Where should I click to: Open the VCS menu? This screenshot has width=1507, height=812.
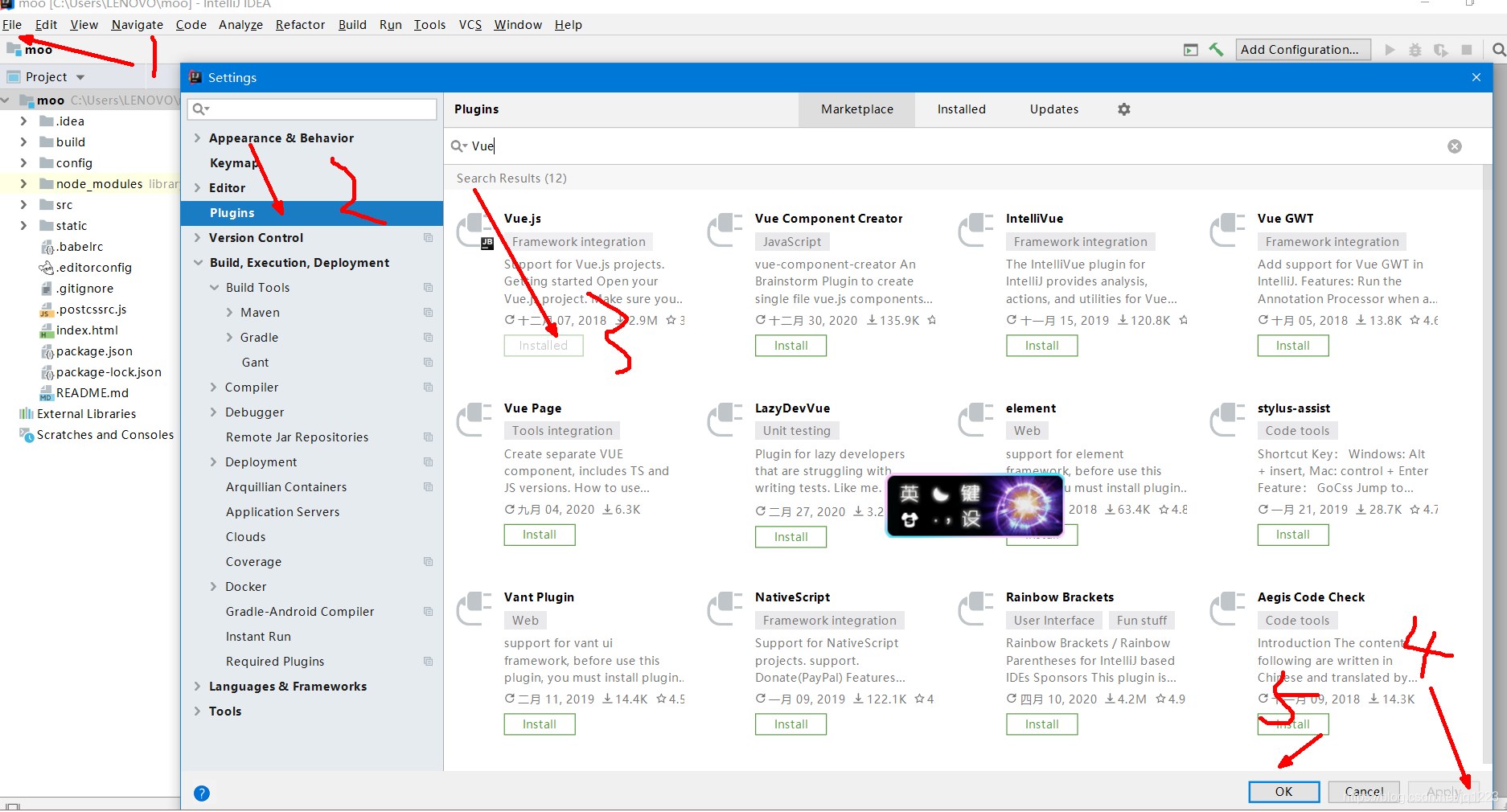click(470, 25)
